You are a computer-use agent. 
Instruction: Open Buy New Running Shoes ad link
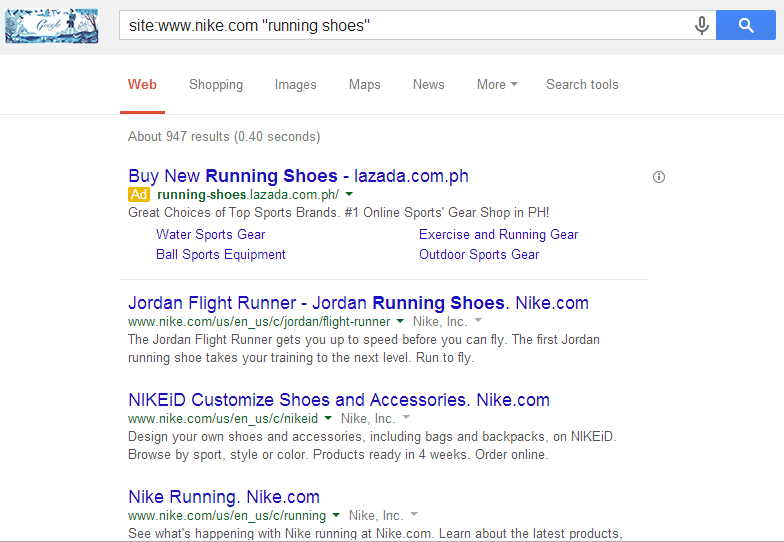pos(298,176)
